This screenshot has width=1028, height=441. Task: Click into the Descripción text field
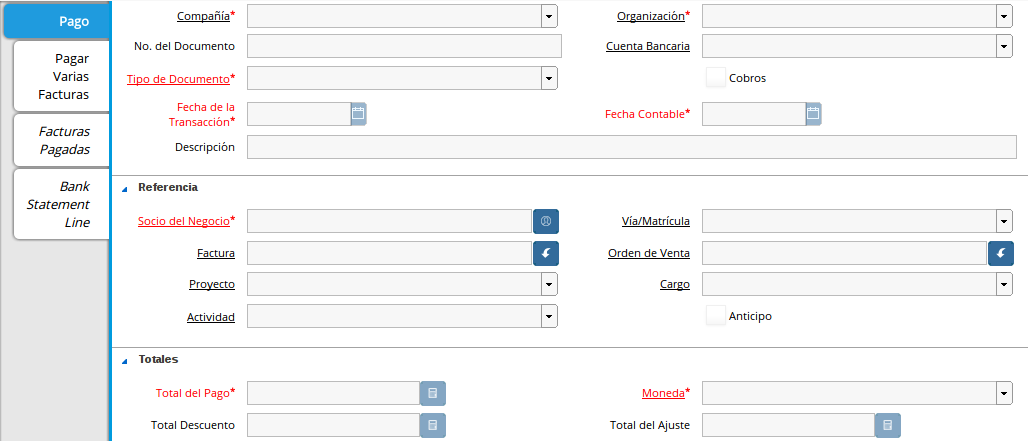click(631, 147)
